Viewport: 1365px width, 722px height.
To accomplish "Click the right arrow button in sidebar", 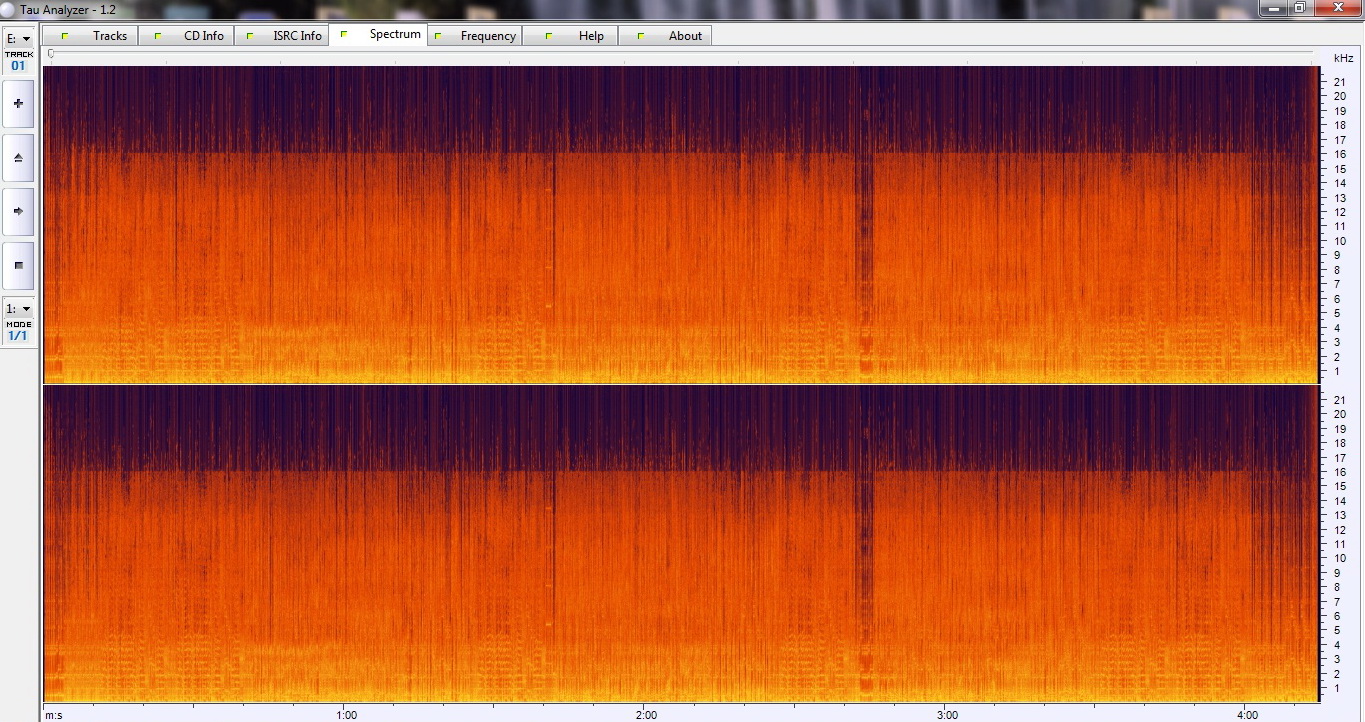I will (x=18, y=211).
